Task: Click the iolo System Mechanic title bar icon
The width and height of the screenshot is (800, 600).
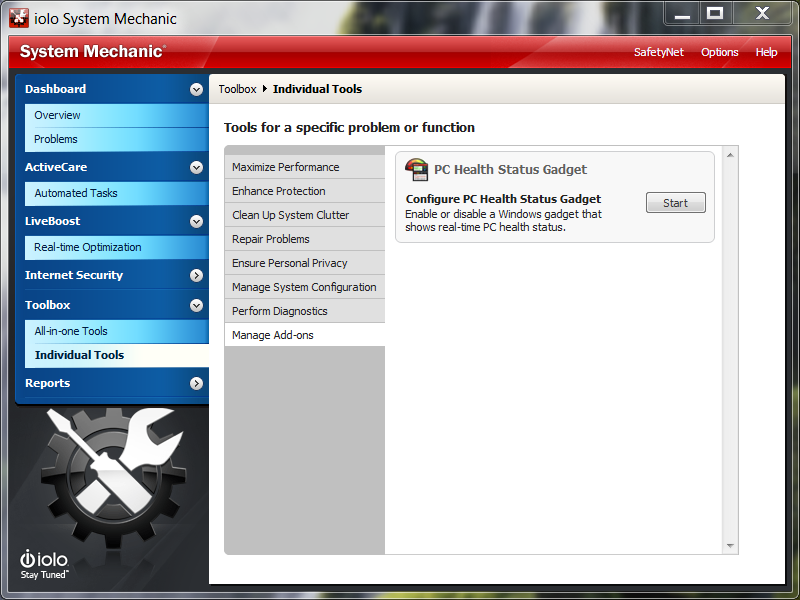Action: coord(18,18)
